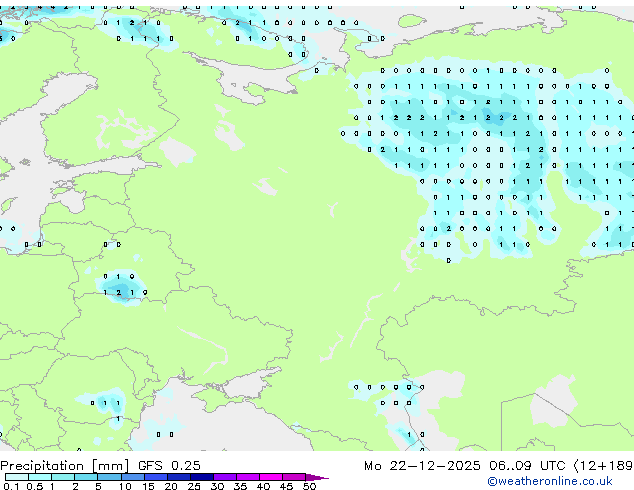The image size is (634, 490).
Task: Click the over-50 mm arrow end of legend
Action: coord(317,477)
